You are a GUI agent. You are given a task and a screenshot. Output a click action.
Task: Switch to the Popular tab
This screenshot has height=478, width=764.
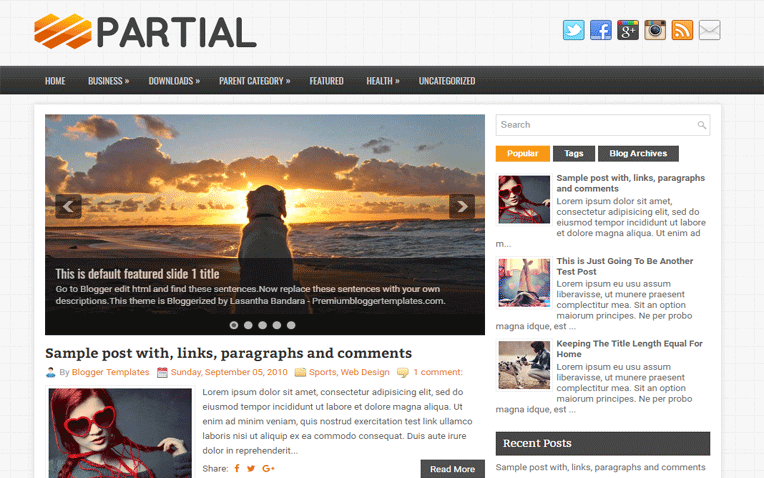pos(523,153)
